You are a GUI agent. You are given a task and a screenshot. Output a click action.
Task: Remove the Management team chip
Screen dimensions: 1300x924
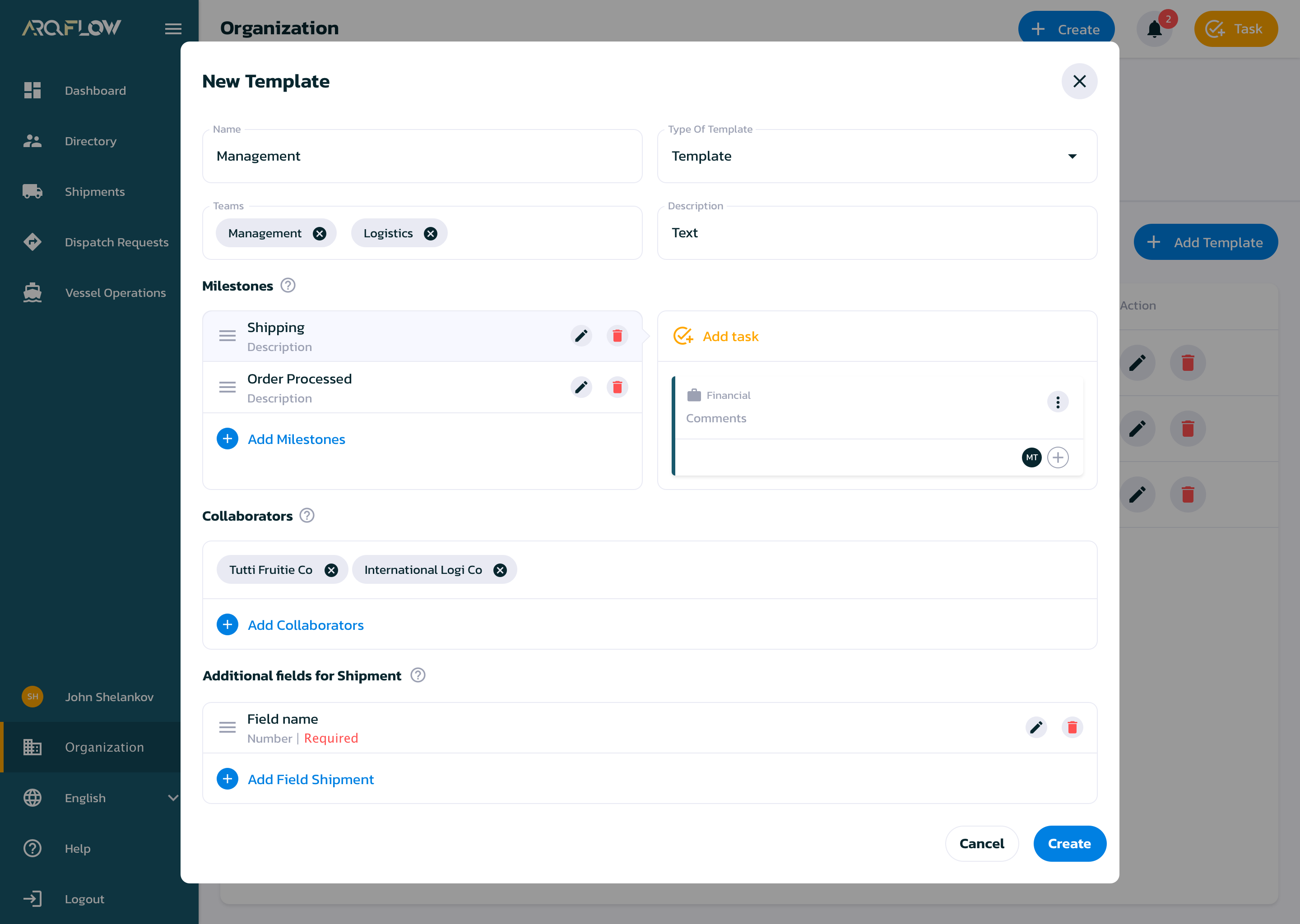click(319, 233)
